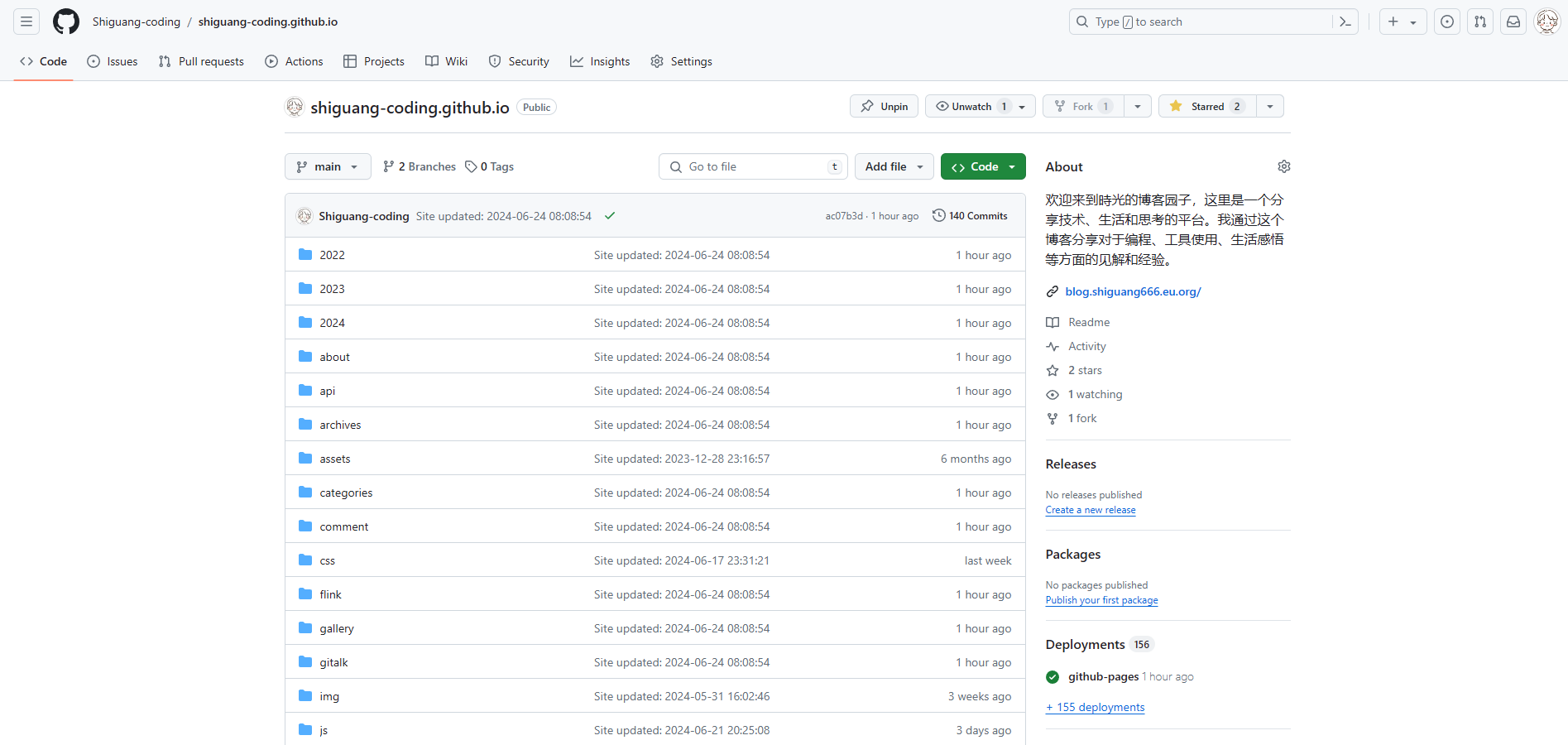This screenshot has width=1568, height=745.
Task: Click the Go to file field
Action: pos(753,166)
